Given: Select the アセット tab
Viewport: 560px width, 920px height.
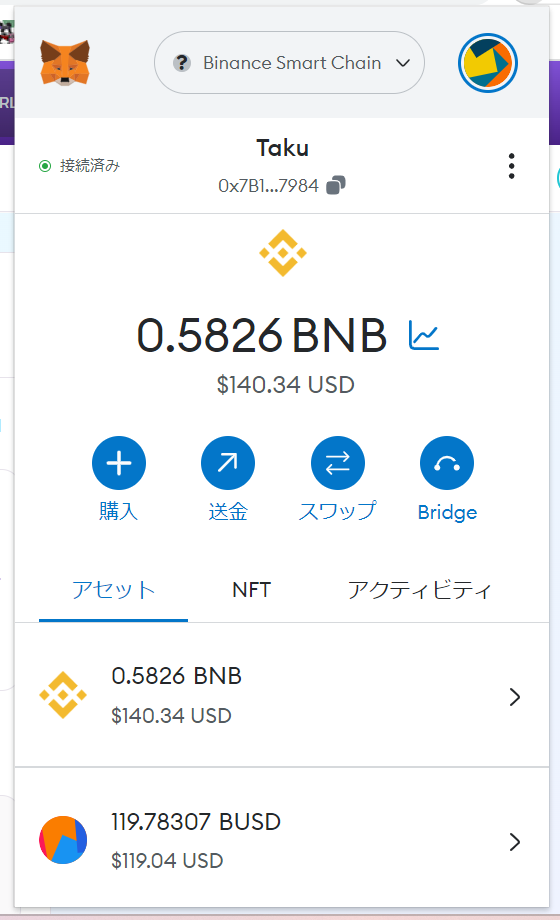Looking at the screenshot, I should pyautogui.click(x=113, y=590).
